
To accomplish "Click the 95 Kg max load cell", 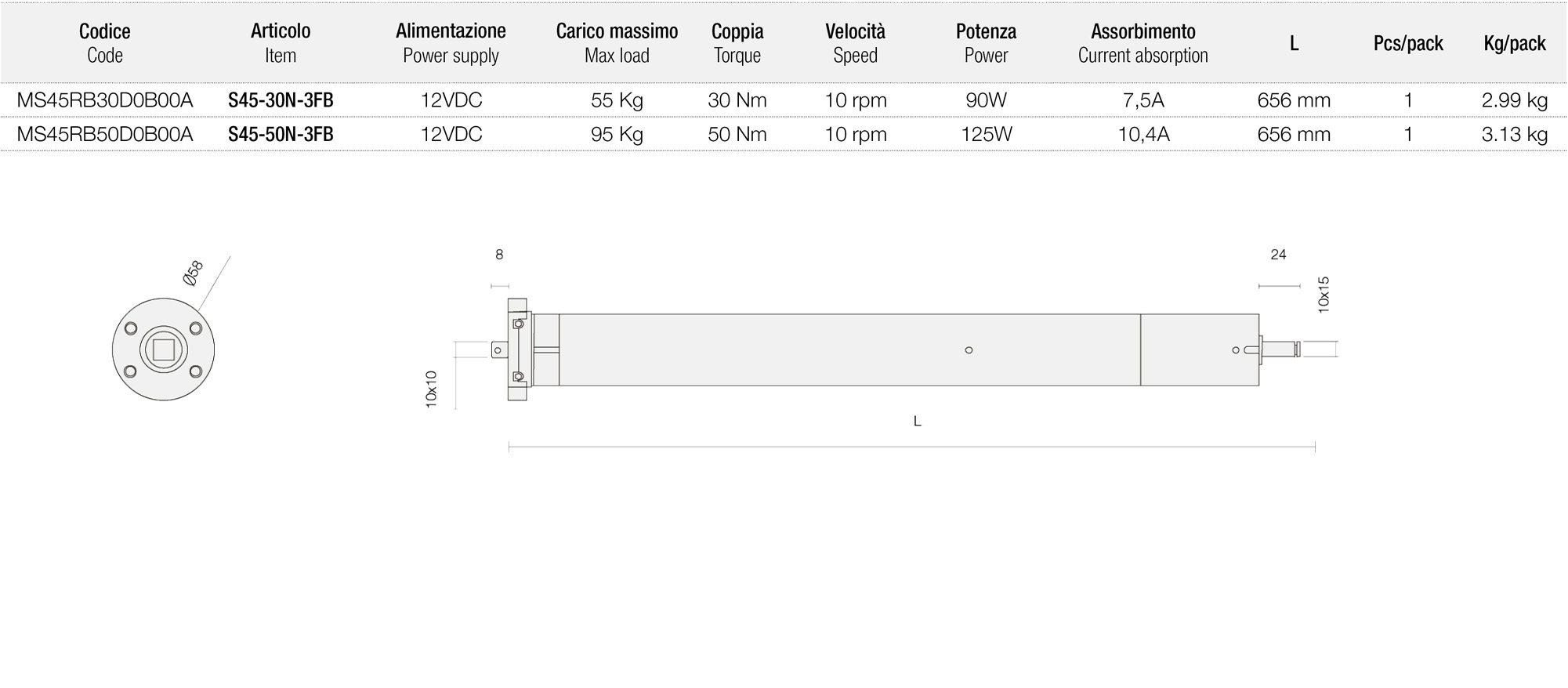I will (x=617, y=134).
